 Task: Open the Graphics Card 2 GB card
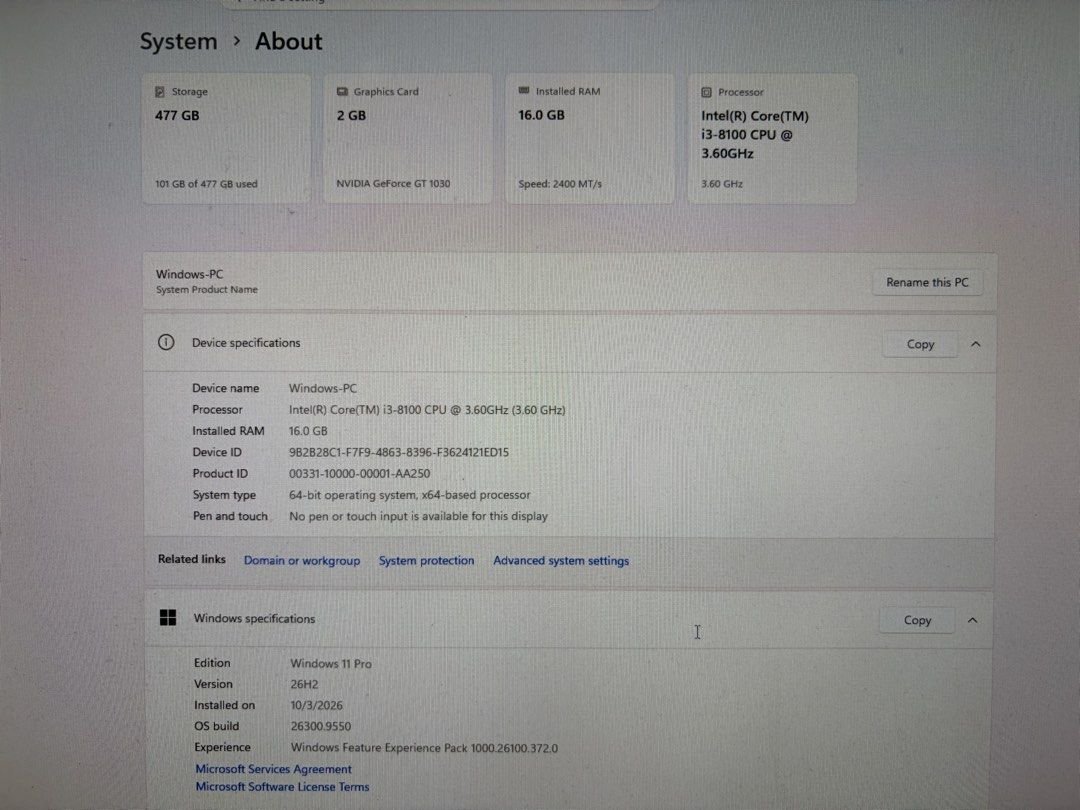pyautogui.click(x=408, y=138)
